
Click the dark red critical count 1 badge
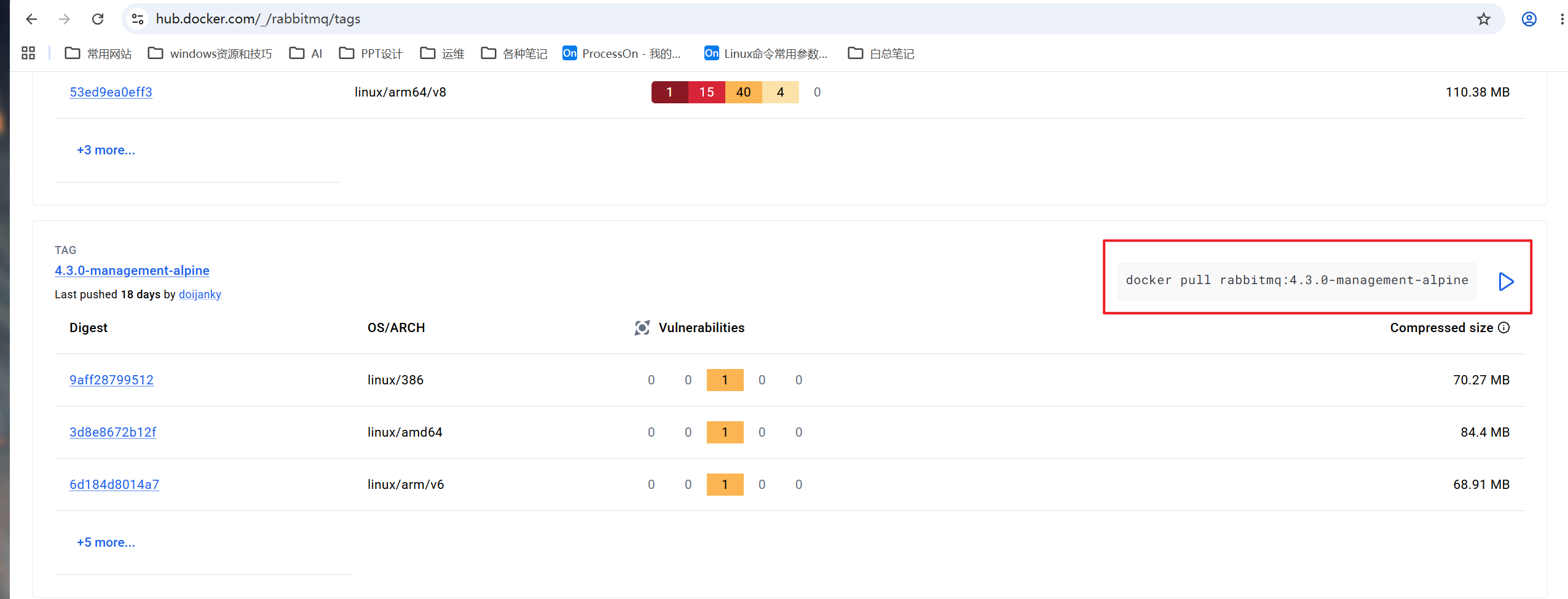[x=669, y=92]
